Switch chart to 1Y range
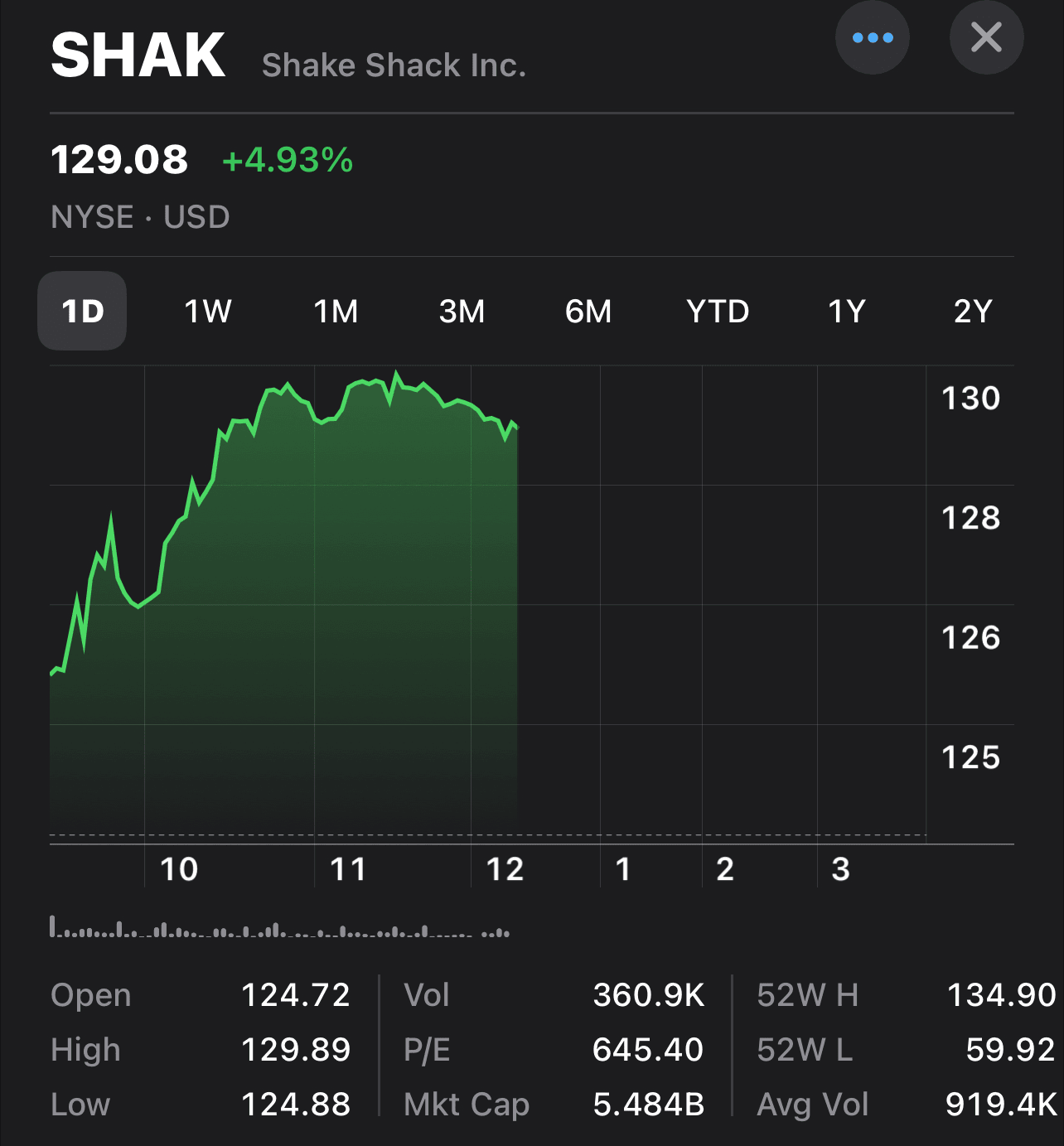Screen dimensions: 1064x1146 847,312
